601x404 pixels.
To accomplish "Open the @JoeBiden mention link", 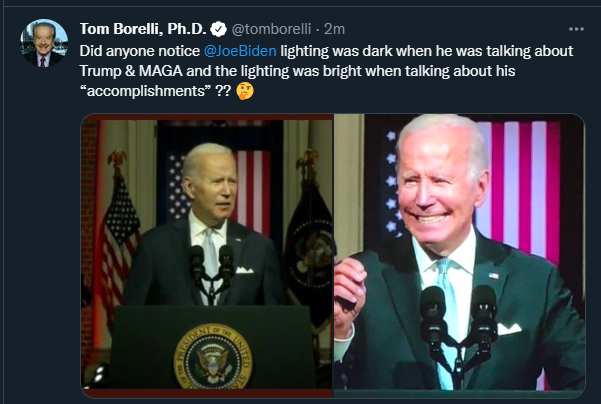I will (240, 51).
